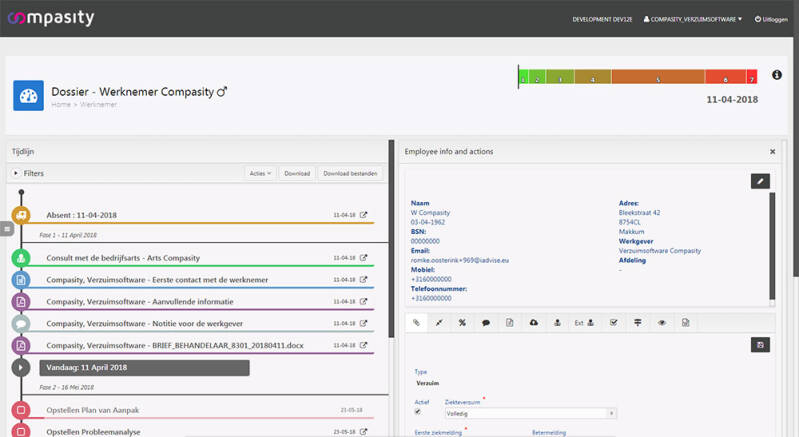799x437 pixels.
Task: Toggle the Actief checkbox
Action: 418,412
